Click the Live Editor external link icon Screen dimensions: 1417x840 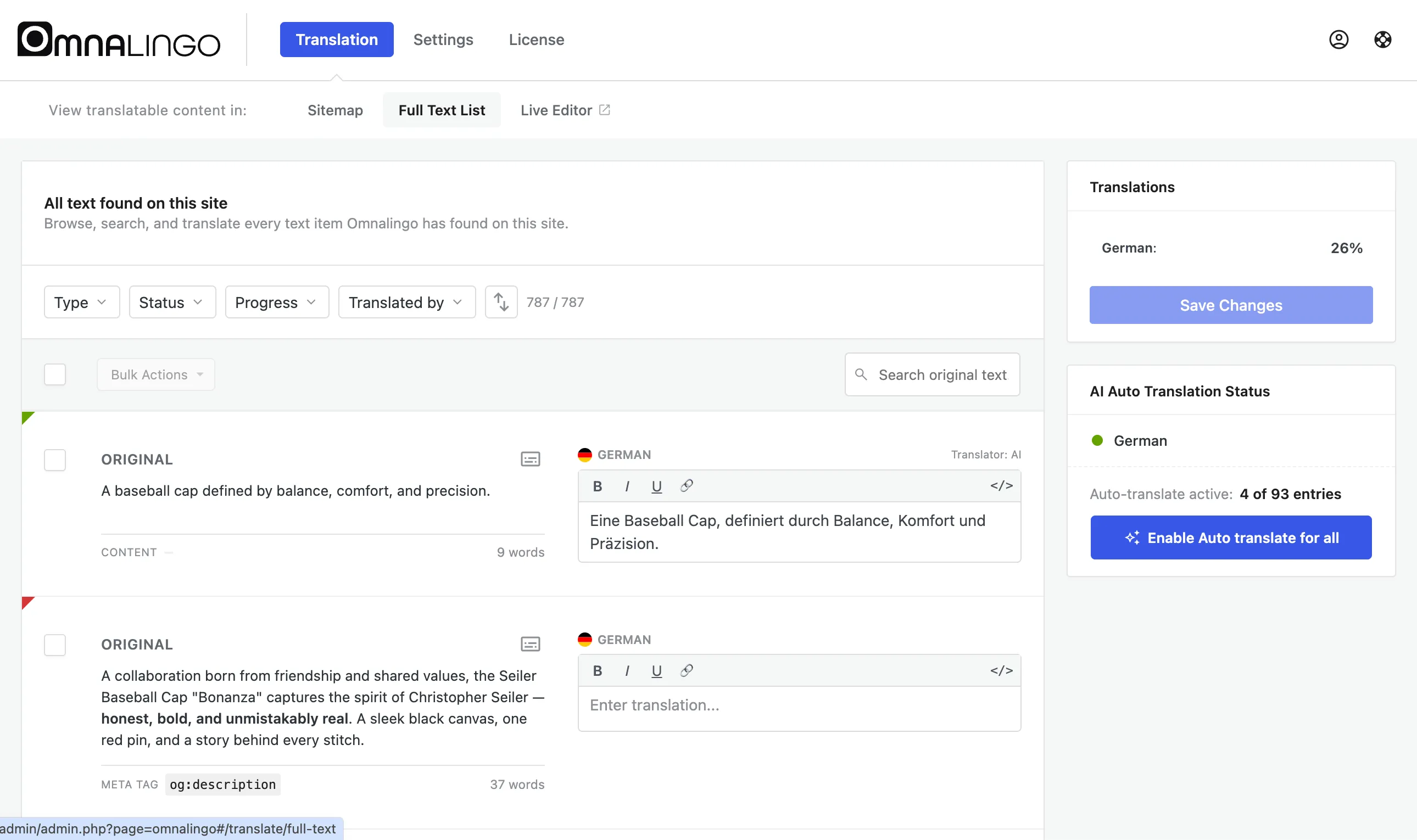[605, 110]
